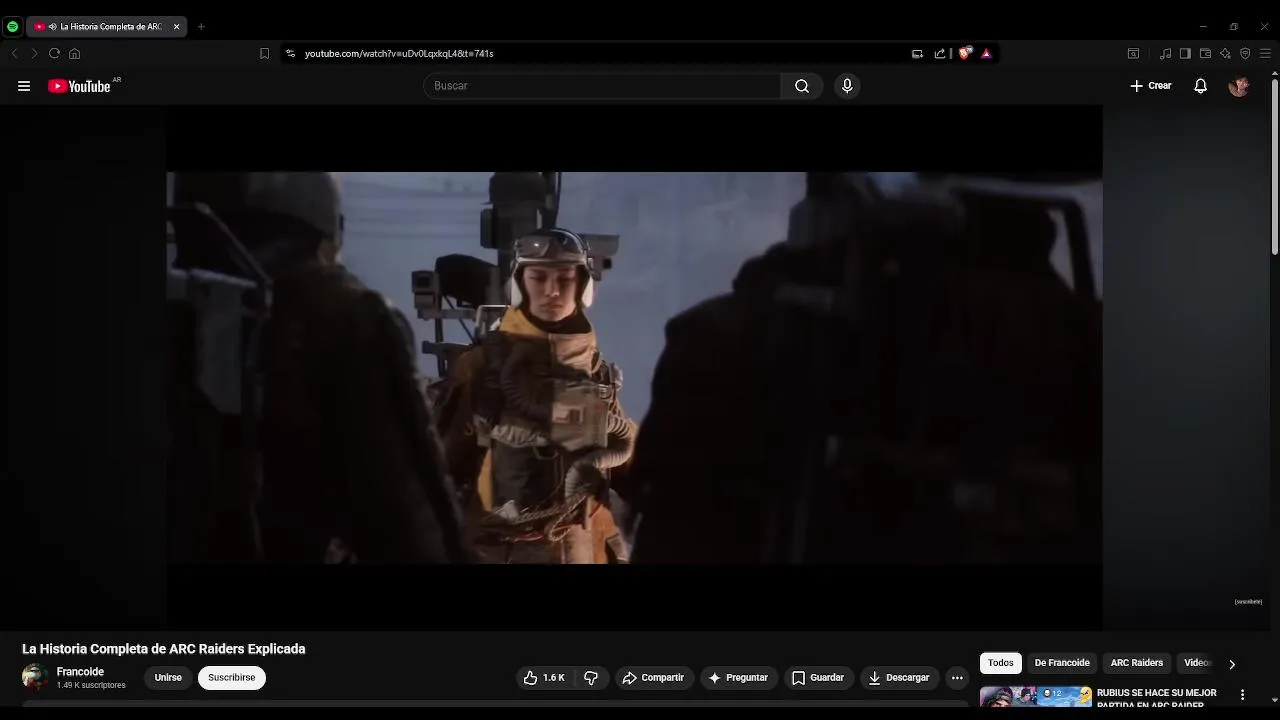Bookmark this page

click(x=264, y=54)
